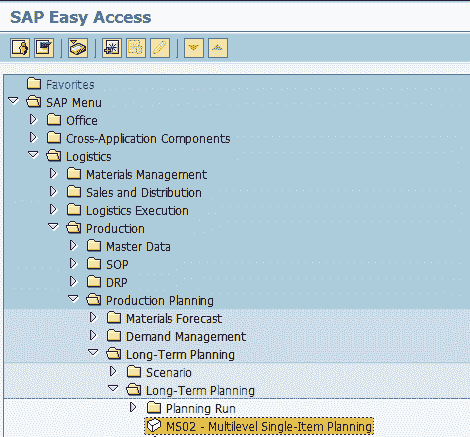
Task: Click the Materials Forecast folder icon
Action: tap(114, 317)
